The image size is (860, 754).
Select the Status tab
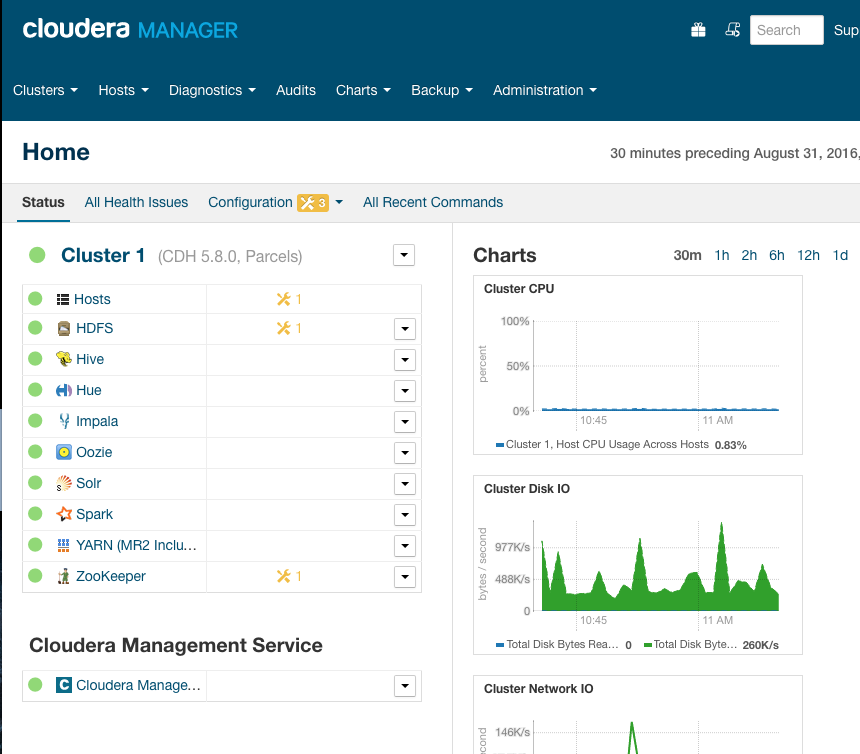point(43,202)
